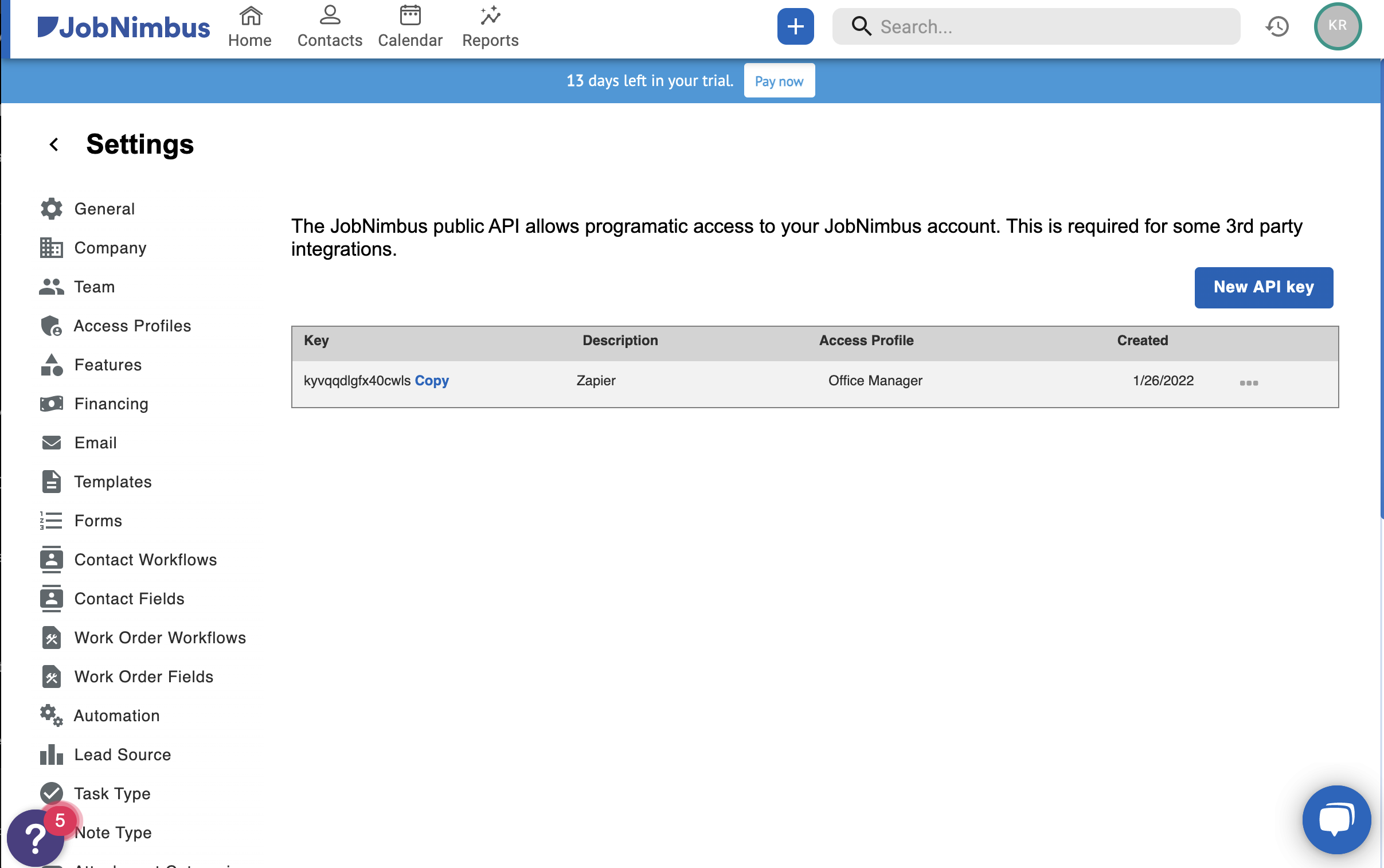Select Contact Workflows in settings sidebar
Image resolution: width=1384 pixels, height=868 pixels.
145,560
